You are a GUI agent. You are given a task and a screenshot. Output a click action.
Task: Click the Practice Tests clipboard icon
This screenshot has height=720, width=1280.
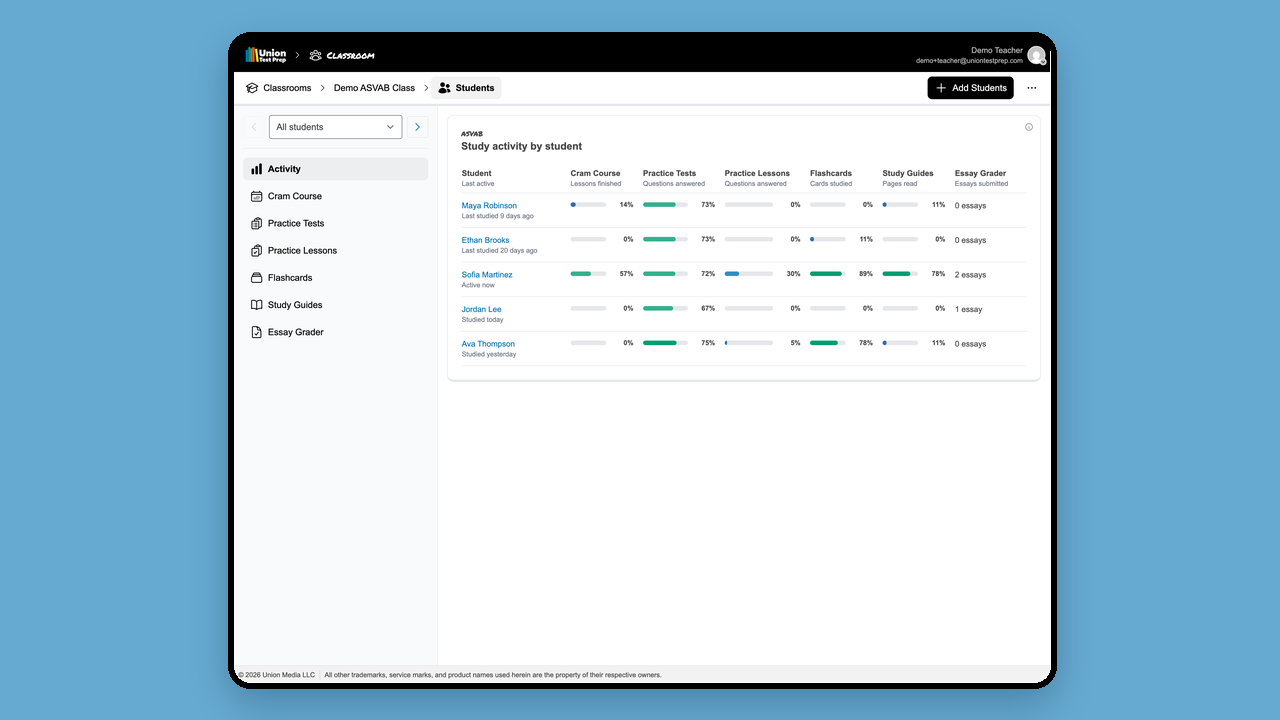click(257, 223)
